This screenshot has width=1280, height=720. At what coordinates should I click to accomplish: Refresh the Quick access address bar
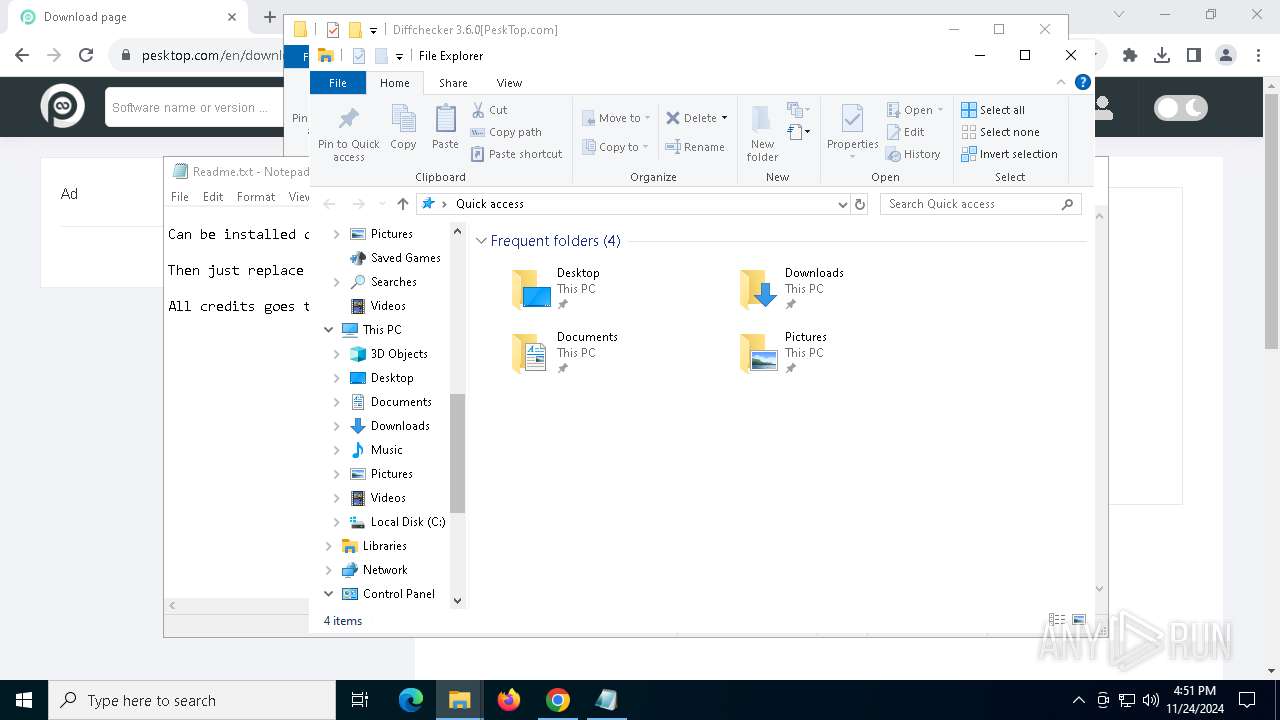click(859, 204)
